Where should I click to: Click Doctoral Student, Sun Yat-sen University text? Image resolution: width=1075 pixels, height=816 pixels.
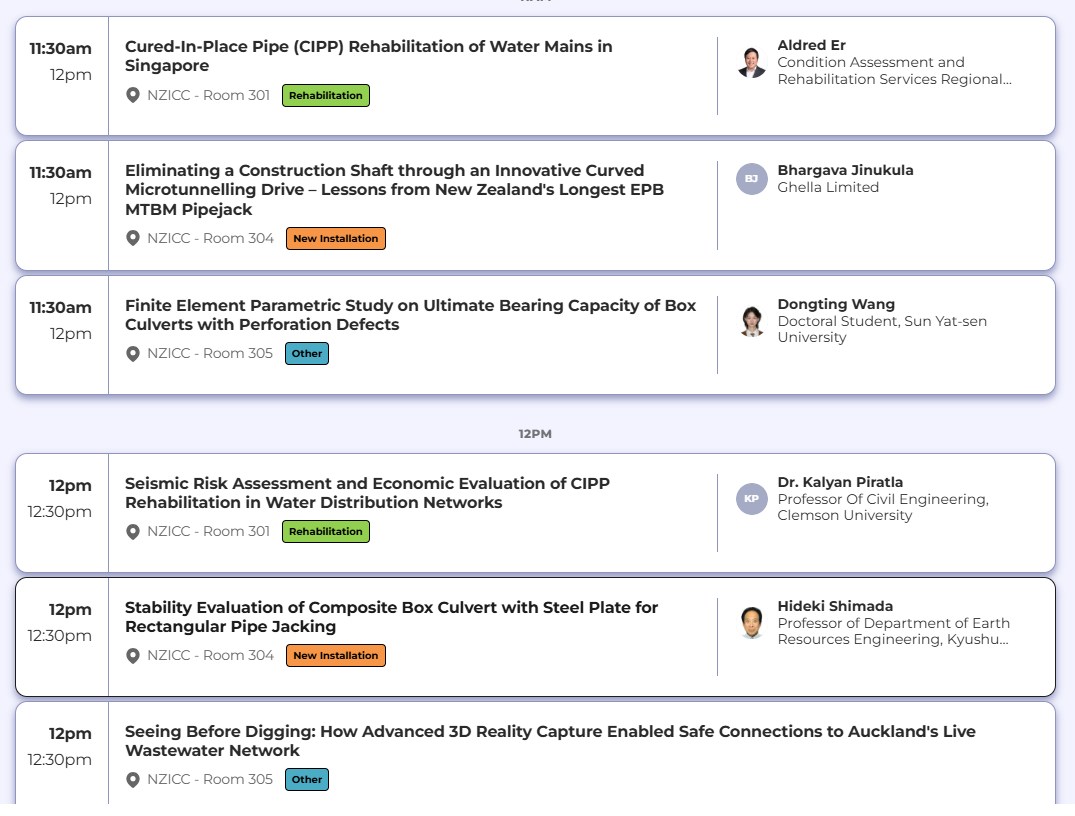882,329
